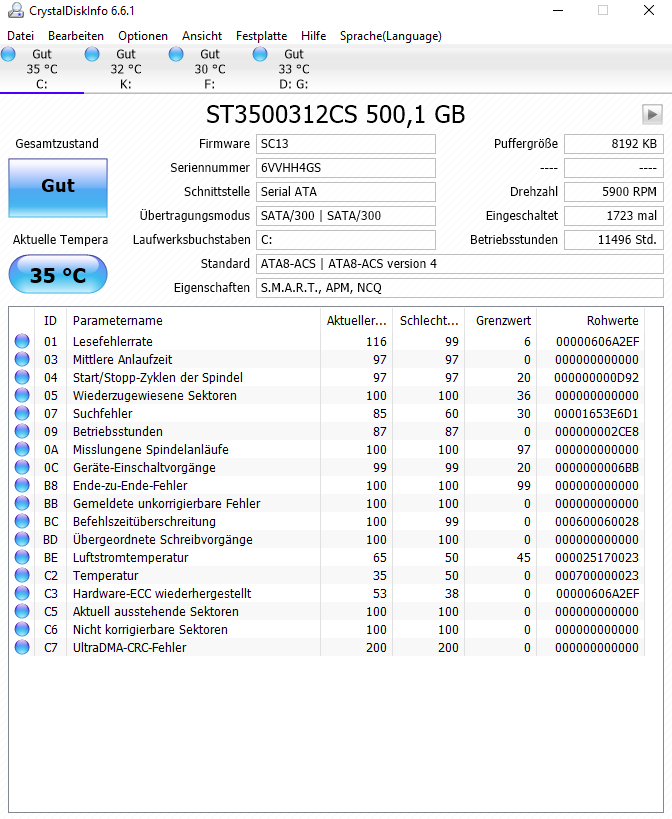This screenshot has height=819, width=672.
Task: Click status orb for C2 Temperatur row
Action: 22,576
